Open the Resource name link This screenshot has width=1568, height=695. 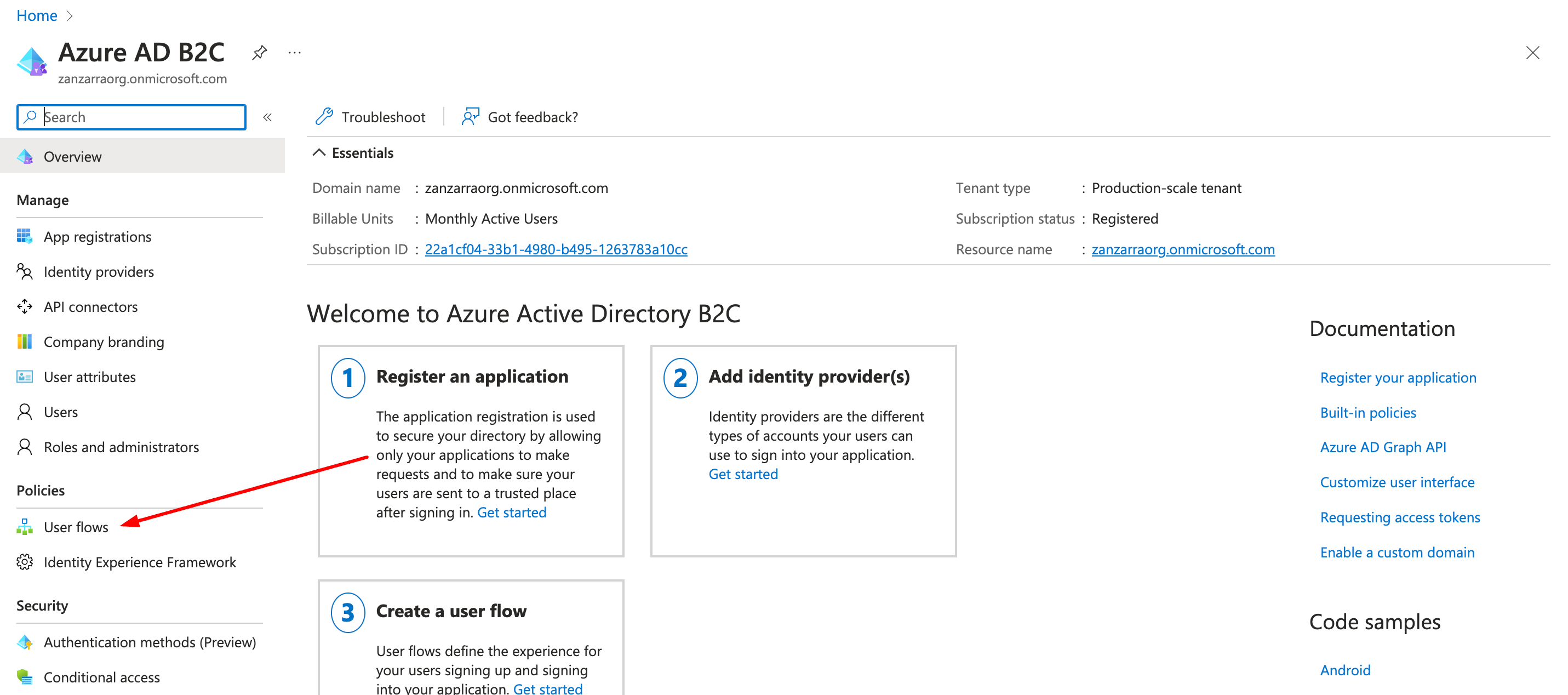1183,249
